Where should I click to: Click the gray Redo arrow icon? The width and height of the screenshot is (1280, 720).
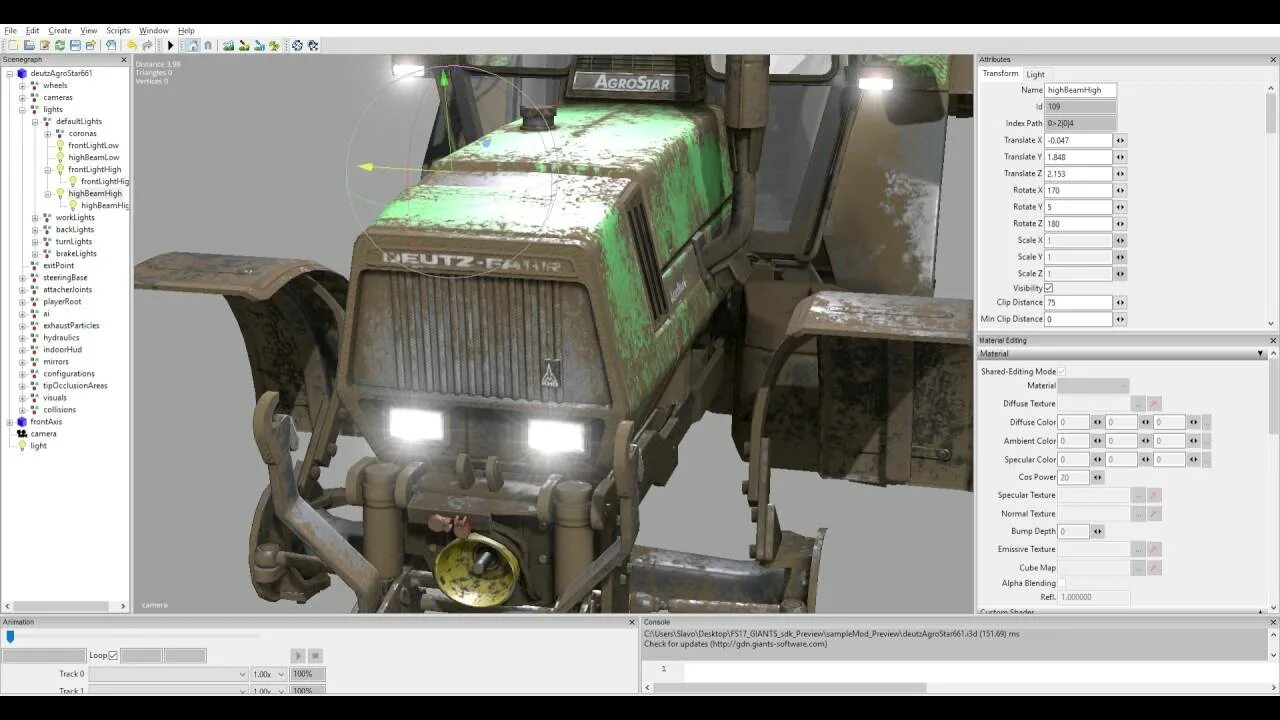point(147,45)
